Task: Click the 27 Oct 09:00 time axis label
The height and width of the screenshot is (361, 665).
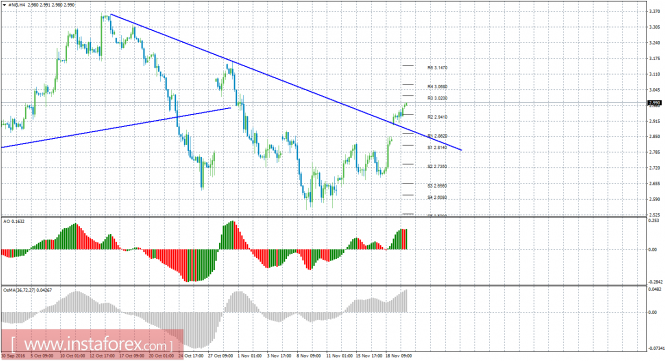Action: coord(221,356)
